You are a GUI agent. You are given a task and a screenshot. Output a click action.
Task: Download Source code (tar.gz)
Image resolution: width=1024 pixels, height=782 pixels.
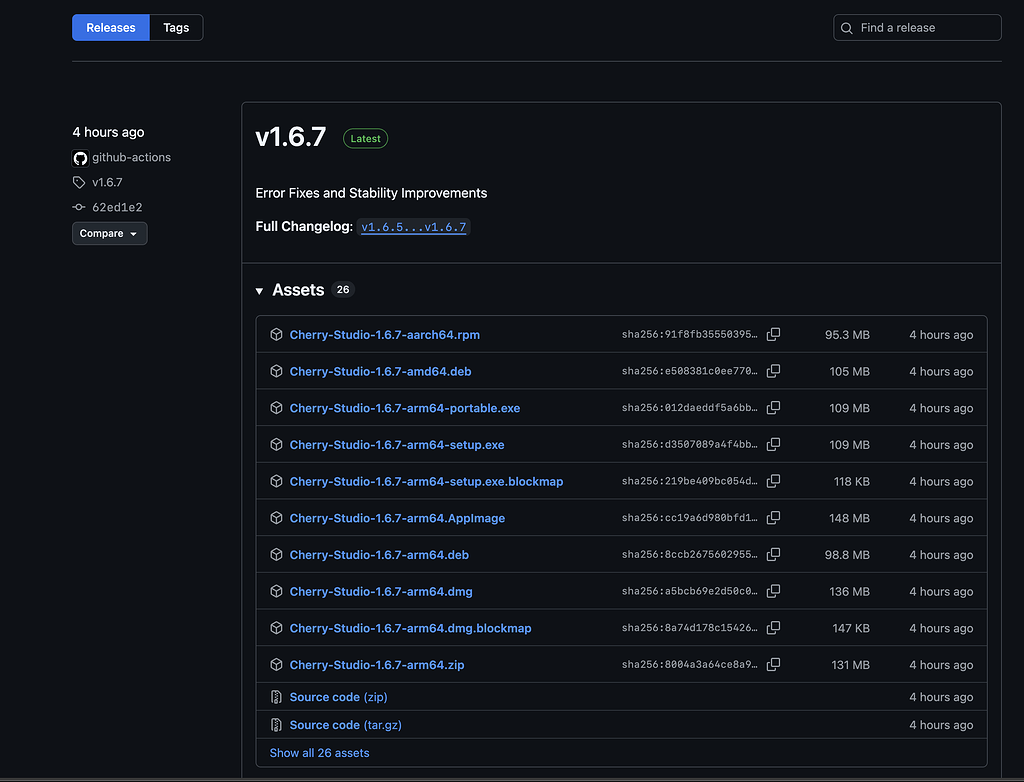point(345,725)
